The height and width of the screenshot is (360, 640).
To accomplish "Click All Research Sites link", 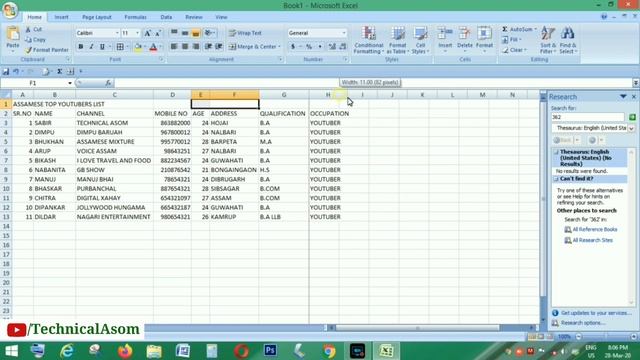I will click(592, 240).
